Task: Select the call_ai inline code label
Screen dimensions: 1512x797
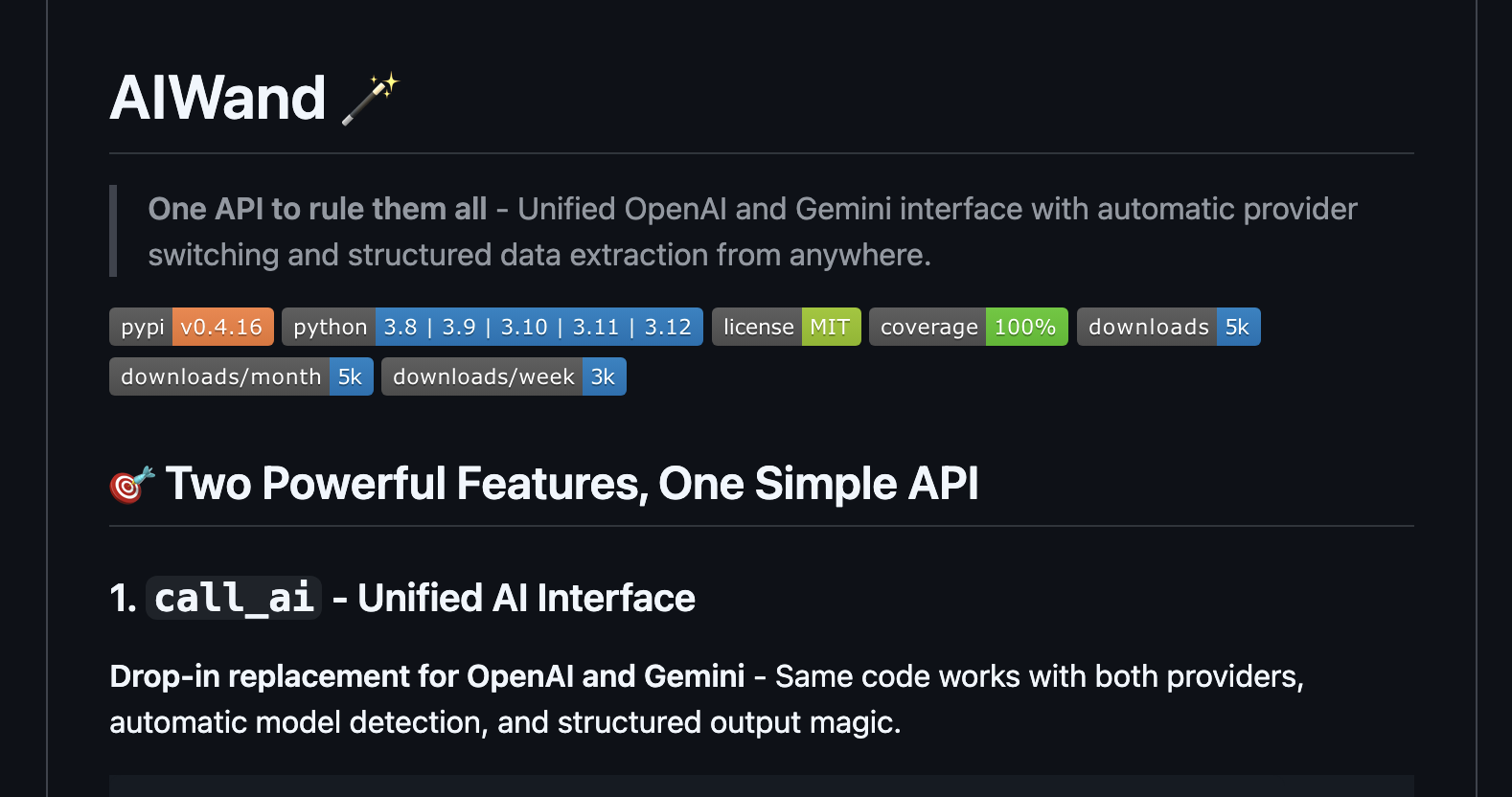Action: [234, 599]
